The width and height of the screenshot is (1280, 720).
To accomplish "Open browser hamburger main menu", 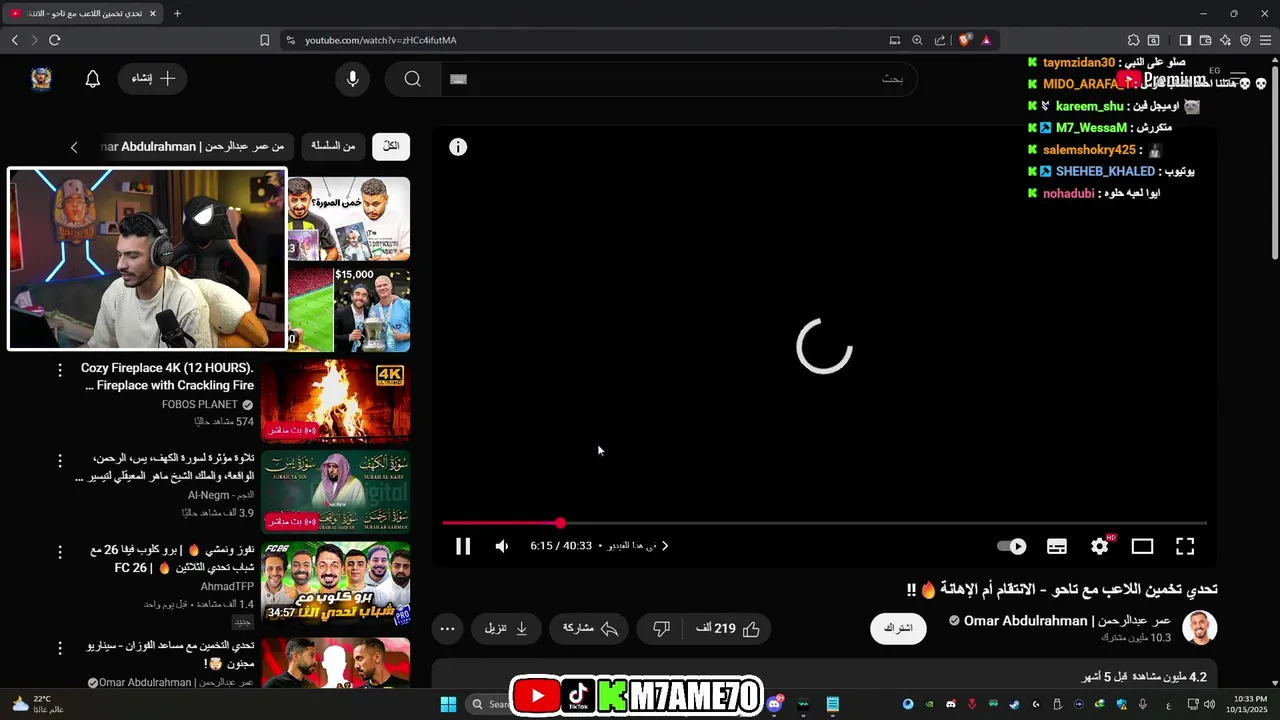I will pyautogui.click(x=1265, y=40).
